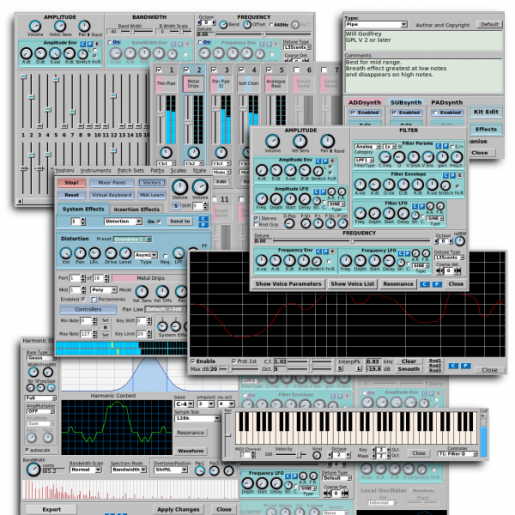
Task: Click the Show Voice List button
Action: [352, 284]
